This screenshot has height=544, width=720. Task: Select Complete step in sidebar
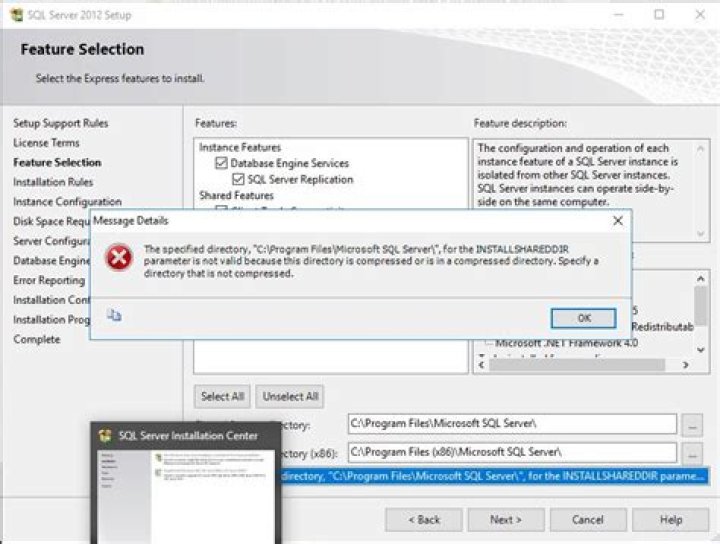pos(37,339)
